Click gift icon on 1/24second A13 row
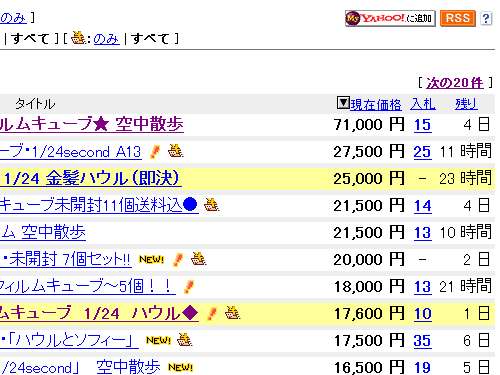500x375 pixels. click(x=175, y=151)
